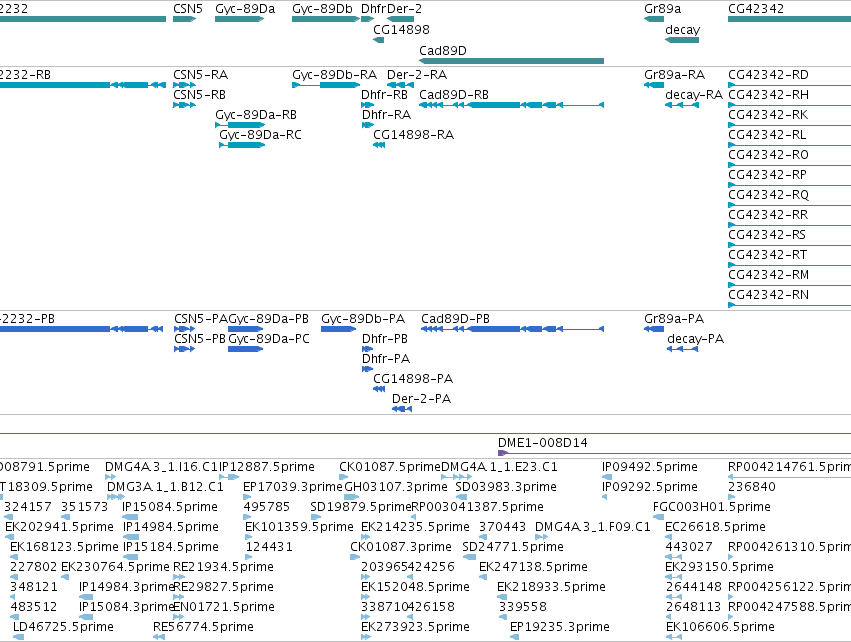Click protein Dhfr-PB
This screenshot has height=642, width=851.
(385, 339)
